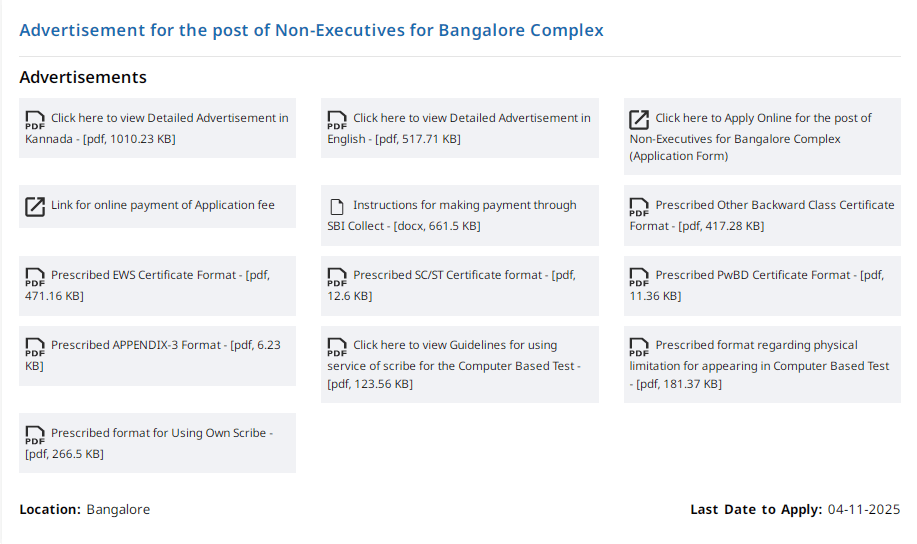
Task: Click PDF icon beside English Detailed Advertisement
Action: pyautogui.click(x=337, y=120)
